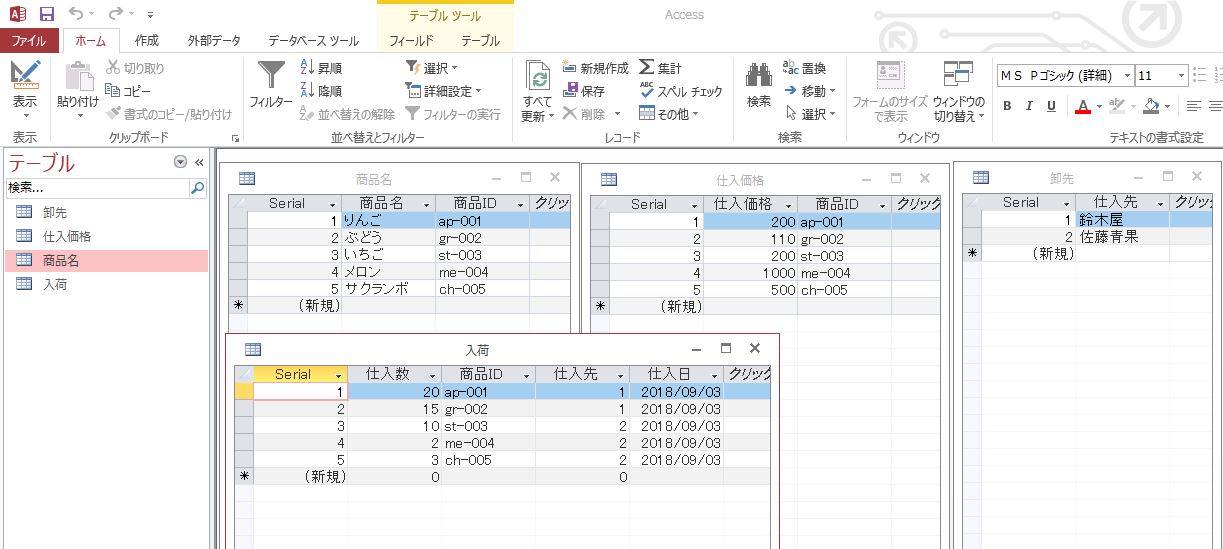Click 新規作成 new record button
Screen dimensions: 1223x549
click(596, 68)
